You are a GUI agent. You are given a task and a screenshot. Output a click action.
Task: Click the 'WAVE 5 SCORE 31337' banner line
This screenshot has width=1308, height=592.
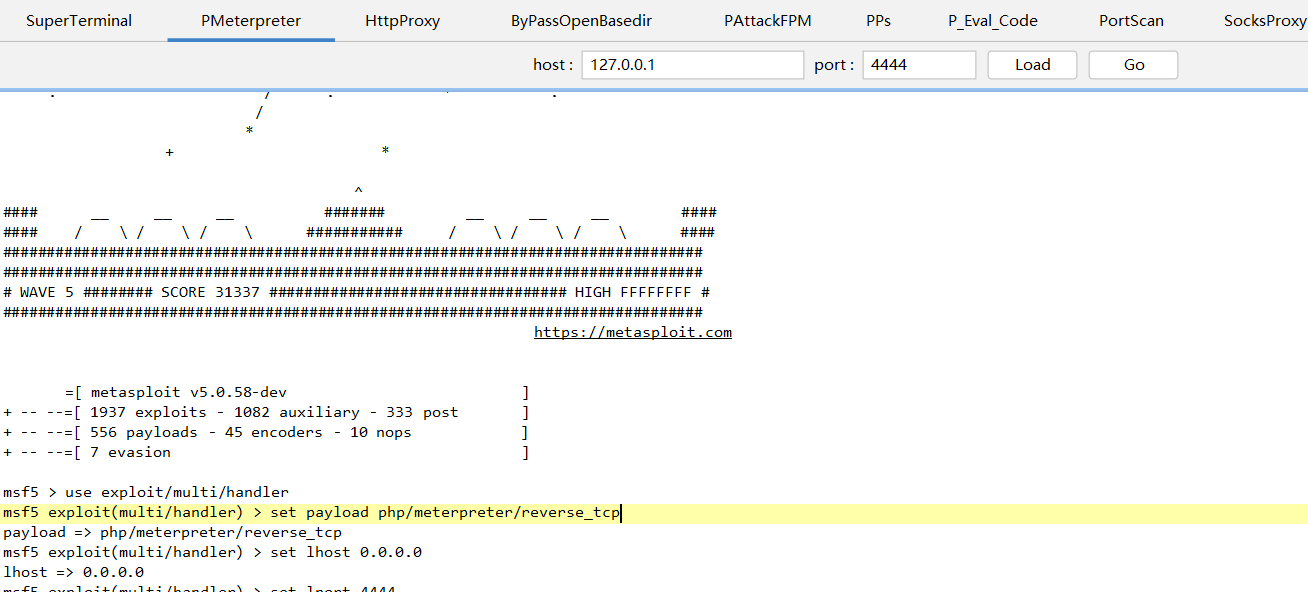357,292
